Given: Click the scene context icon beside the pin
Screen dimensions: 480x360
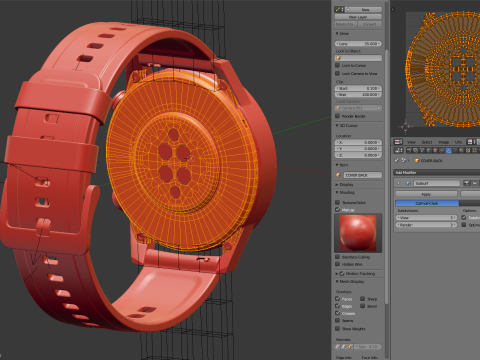Looking at the screenshot, I should [404, 160].
